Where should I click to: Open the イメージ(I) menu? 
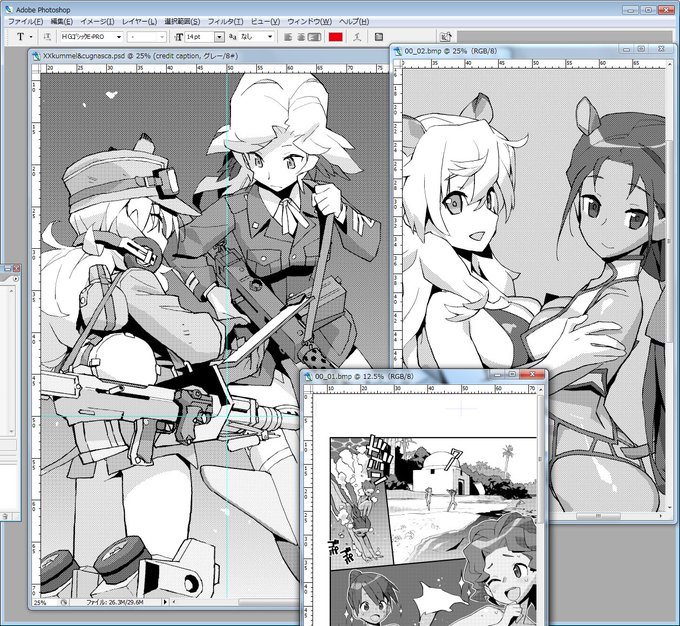(x=97, y=21)
